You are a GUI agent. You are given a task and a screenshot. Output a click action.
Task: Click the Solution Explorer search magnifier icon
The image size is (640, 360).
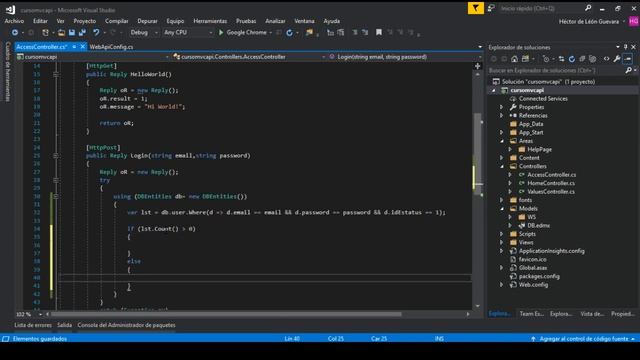tap(629, 71)
